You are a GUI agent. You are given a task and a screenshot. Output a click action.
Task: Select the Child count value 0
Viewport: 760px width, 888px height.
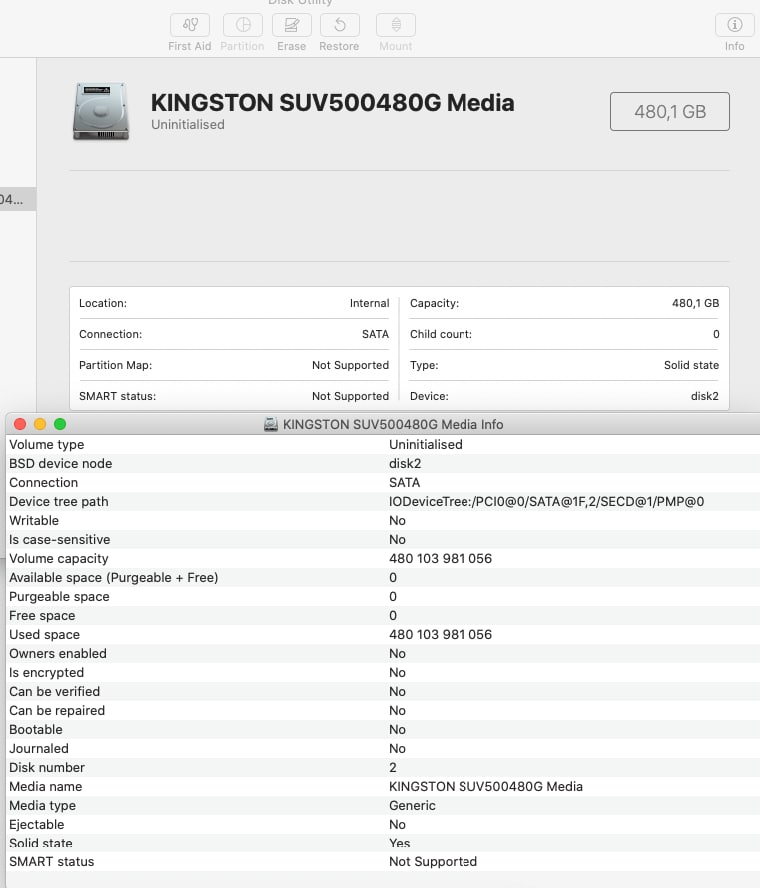pos(716,334)
